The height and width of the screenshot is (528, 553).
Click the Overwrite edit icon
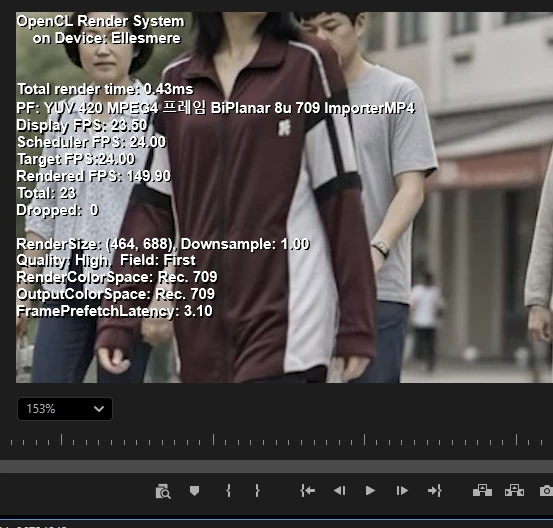514,490
